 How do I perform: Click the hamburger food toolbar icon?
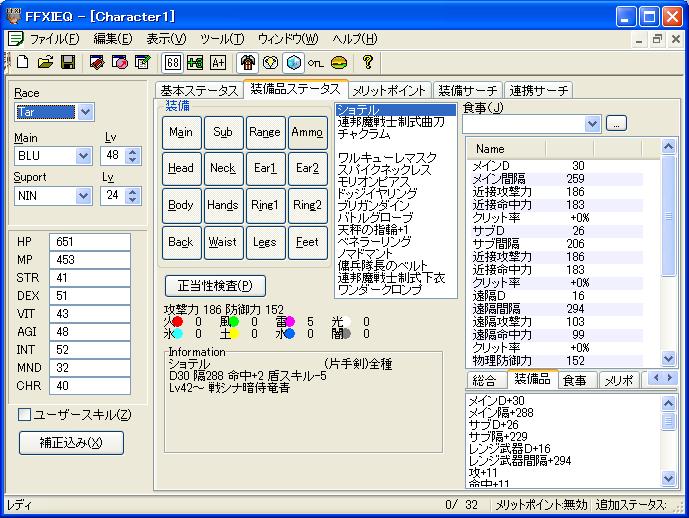pos(338,63)
